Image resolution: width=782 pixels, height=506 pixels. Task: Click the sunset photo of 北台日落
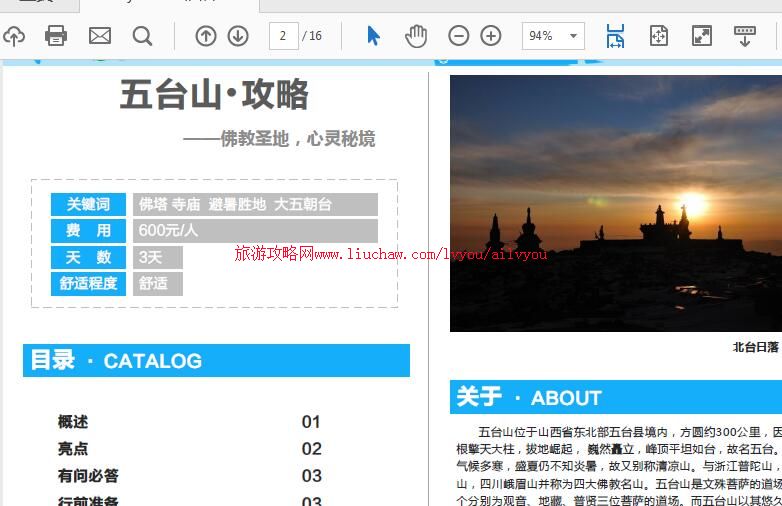tap(615, 203)
